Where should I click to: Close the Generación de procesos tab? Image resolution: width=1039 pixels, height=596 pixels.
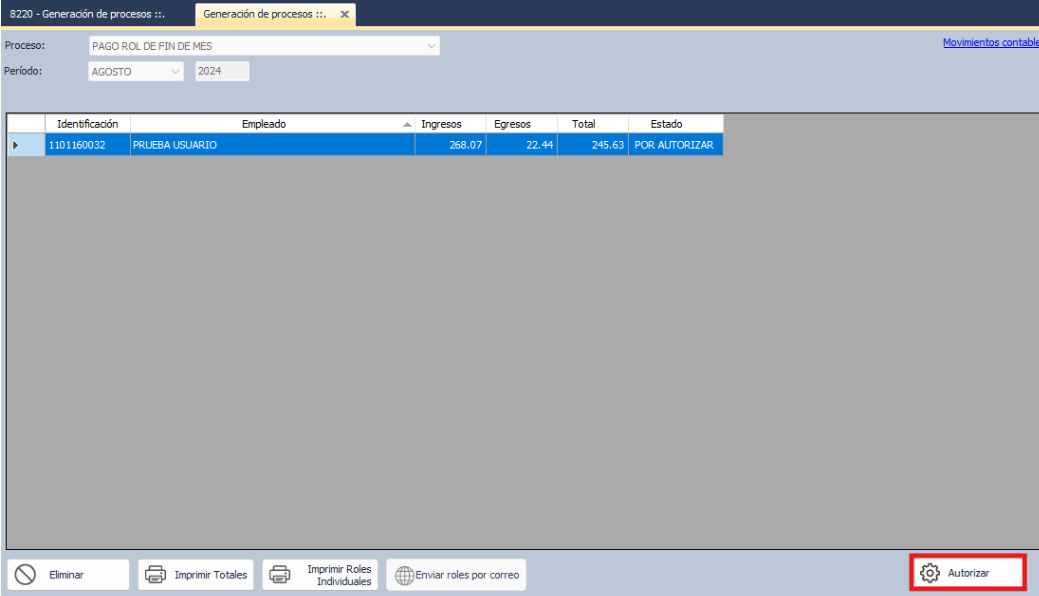(345, 14)
